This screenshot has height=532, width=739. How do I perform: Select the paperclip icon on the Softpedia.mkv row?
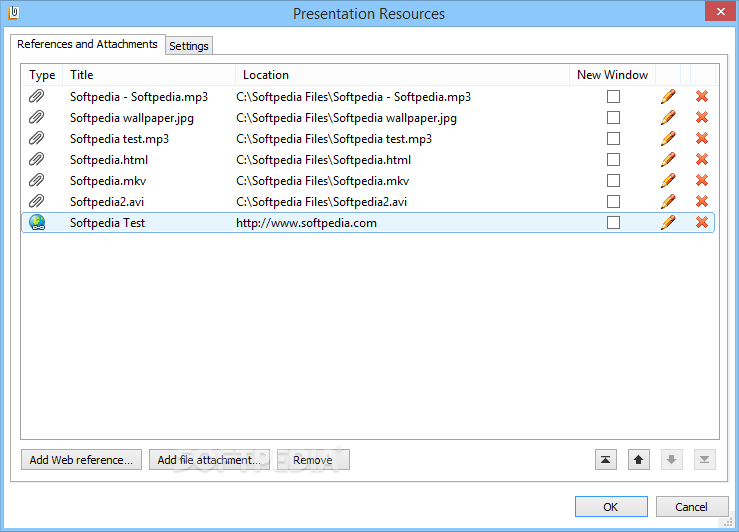(36, 180)
